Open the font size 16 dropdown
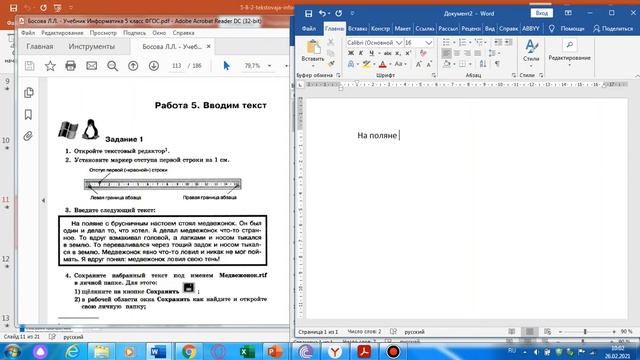The width and height of the screenshot is (640, 360). pyautogui.click(x=429, y=42)
